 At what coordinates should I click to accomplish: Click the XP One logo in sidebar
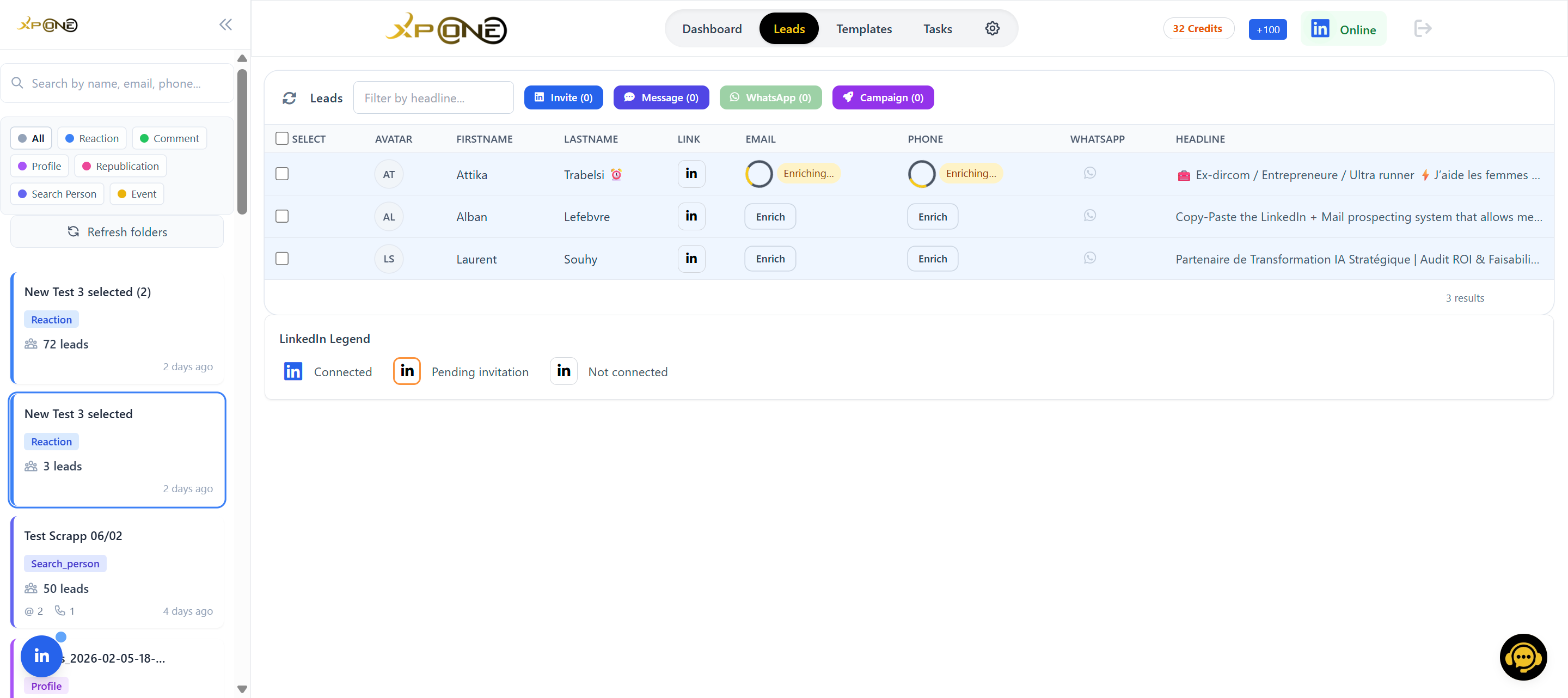pos(47,25)
